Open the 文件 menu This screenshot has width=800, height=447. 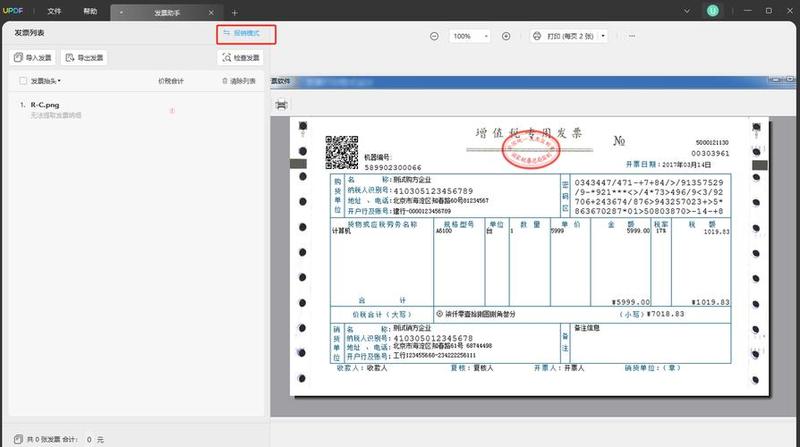point(54,11)
